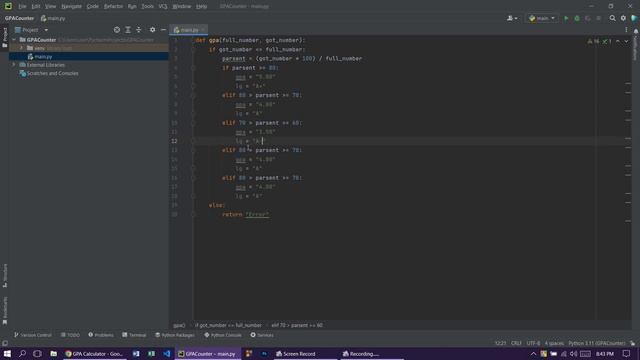Open the File menu
The height and width of the screenshot is (360, 640).
(x=22, y=7)
